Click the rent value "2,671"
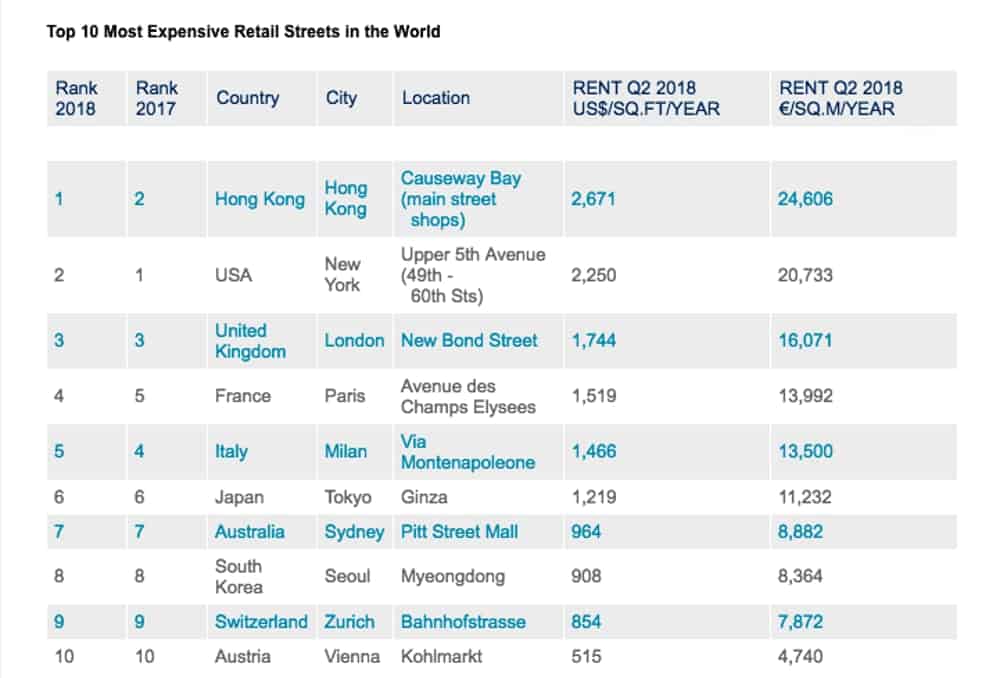The height and width of the screenshot is (678, 1000). (x=593, y=199)
